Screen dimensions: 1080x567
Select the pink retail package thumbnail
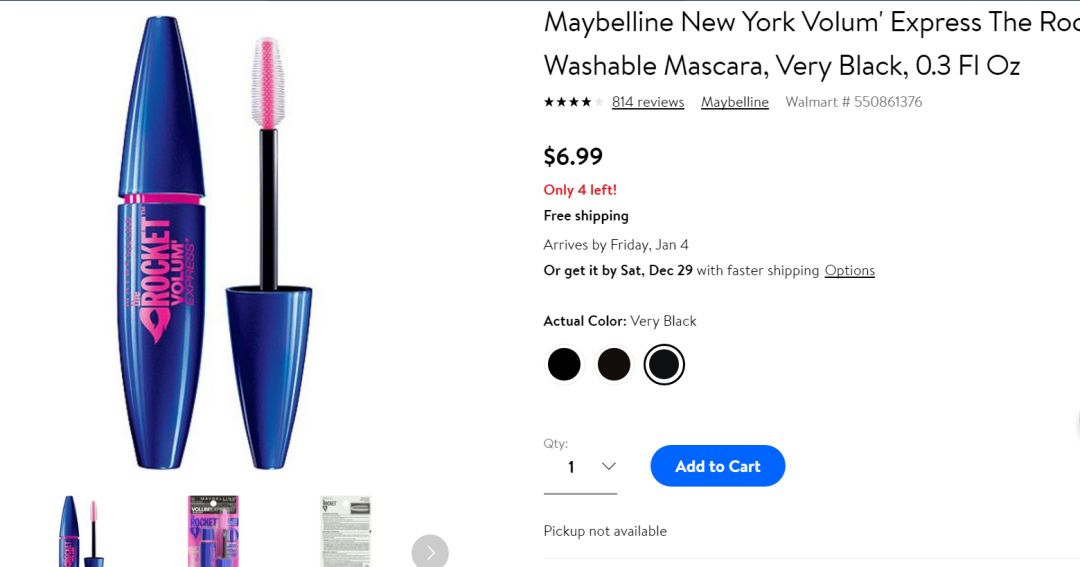(x=213, y=532)
